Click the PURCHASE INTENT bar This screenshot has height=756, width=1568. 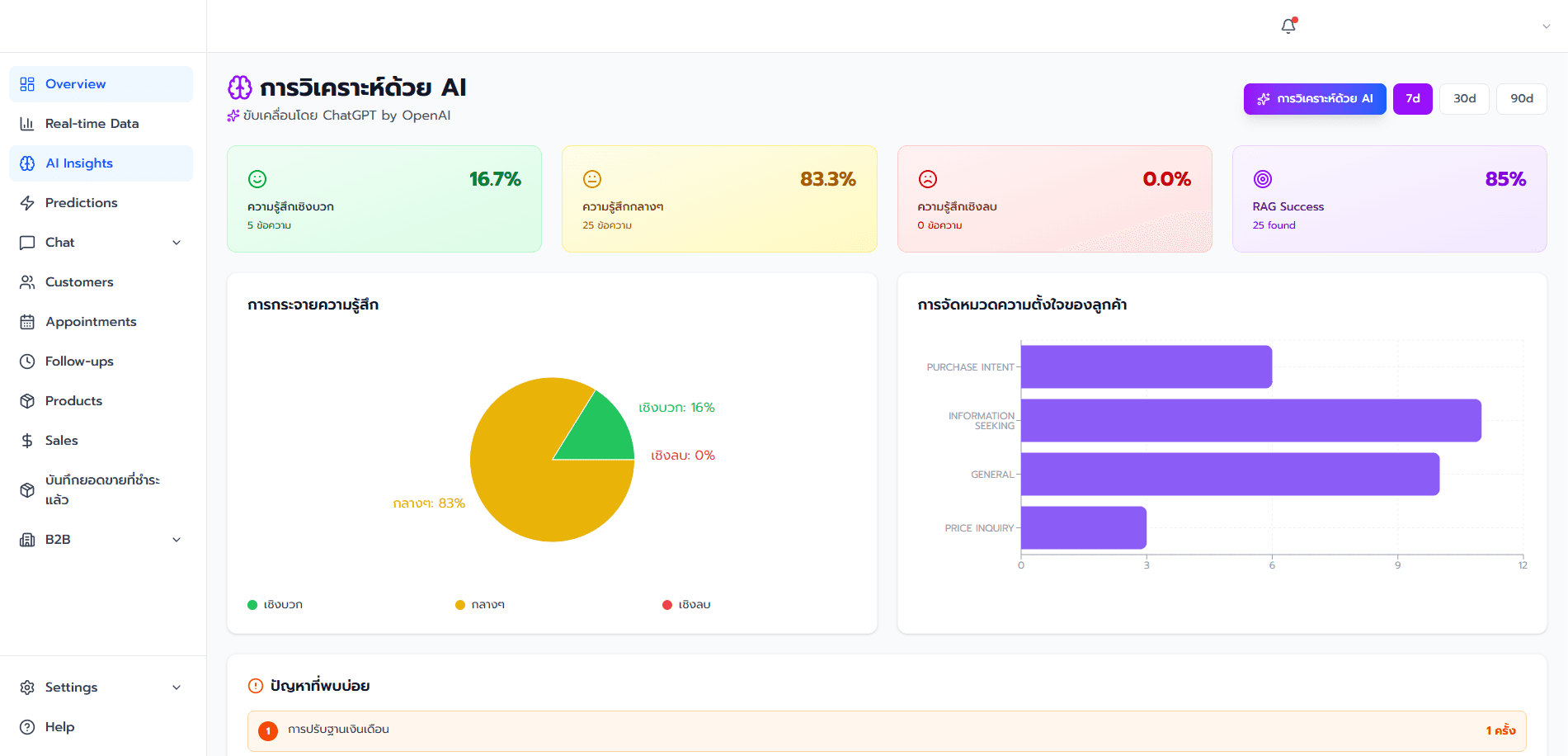pos(1147,367)
